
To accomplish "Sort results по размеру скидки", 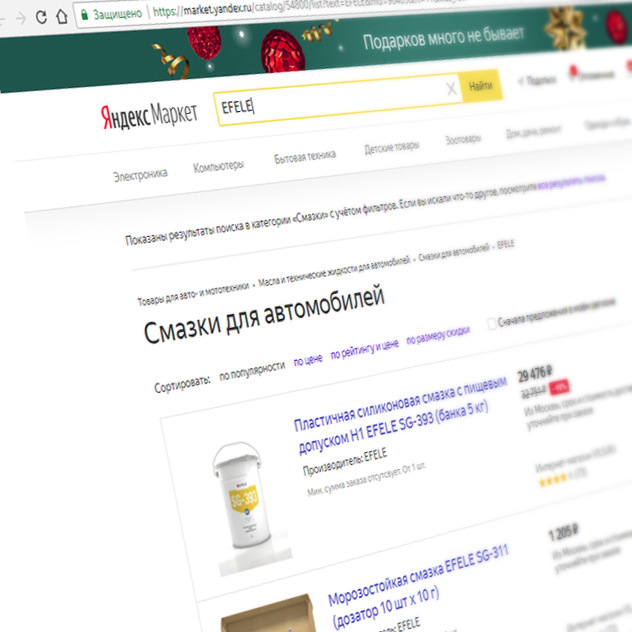I will pos(438,335).
